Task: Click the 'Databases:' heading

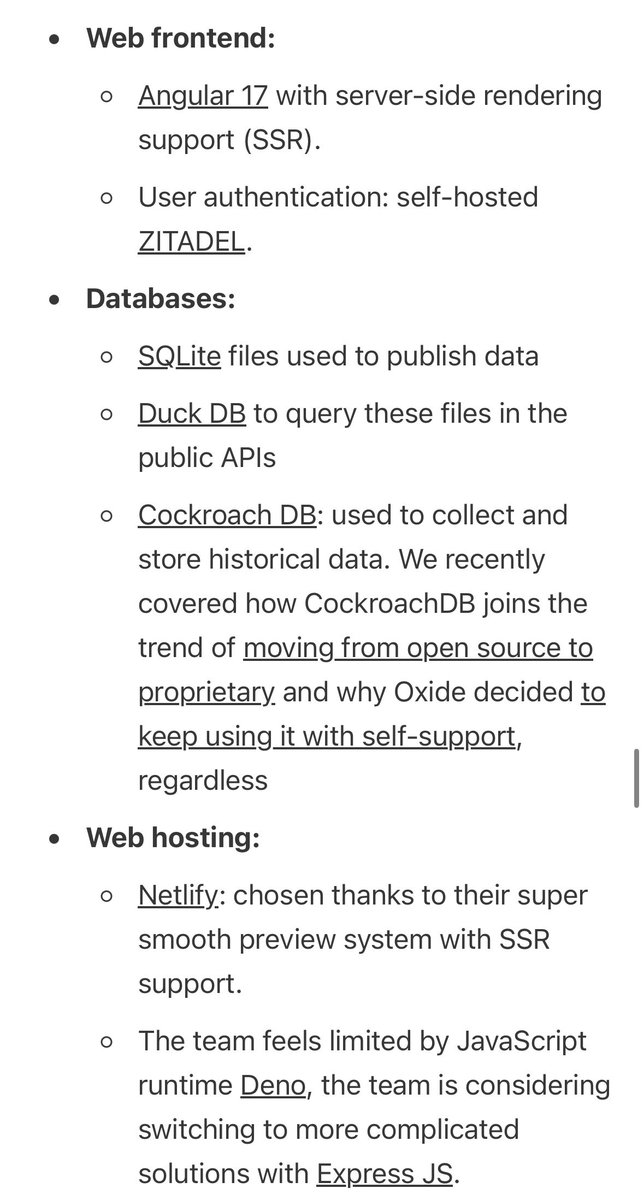Action: coord(160,298)
